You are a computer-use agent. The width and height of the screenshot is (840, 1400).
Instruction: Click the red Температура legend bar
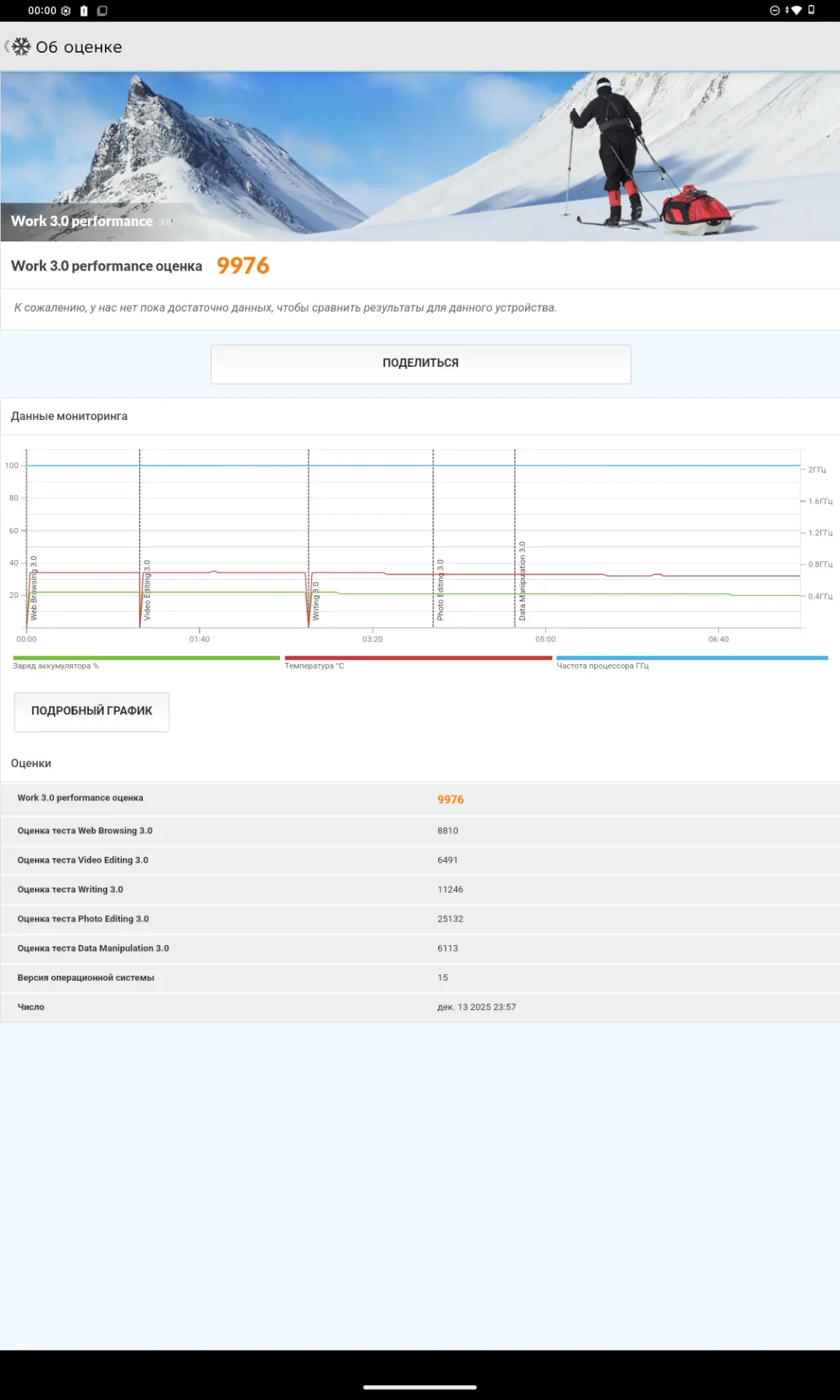click(x=418, y=658)
